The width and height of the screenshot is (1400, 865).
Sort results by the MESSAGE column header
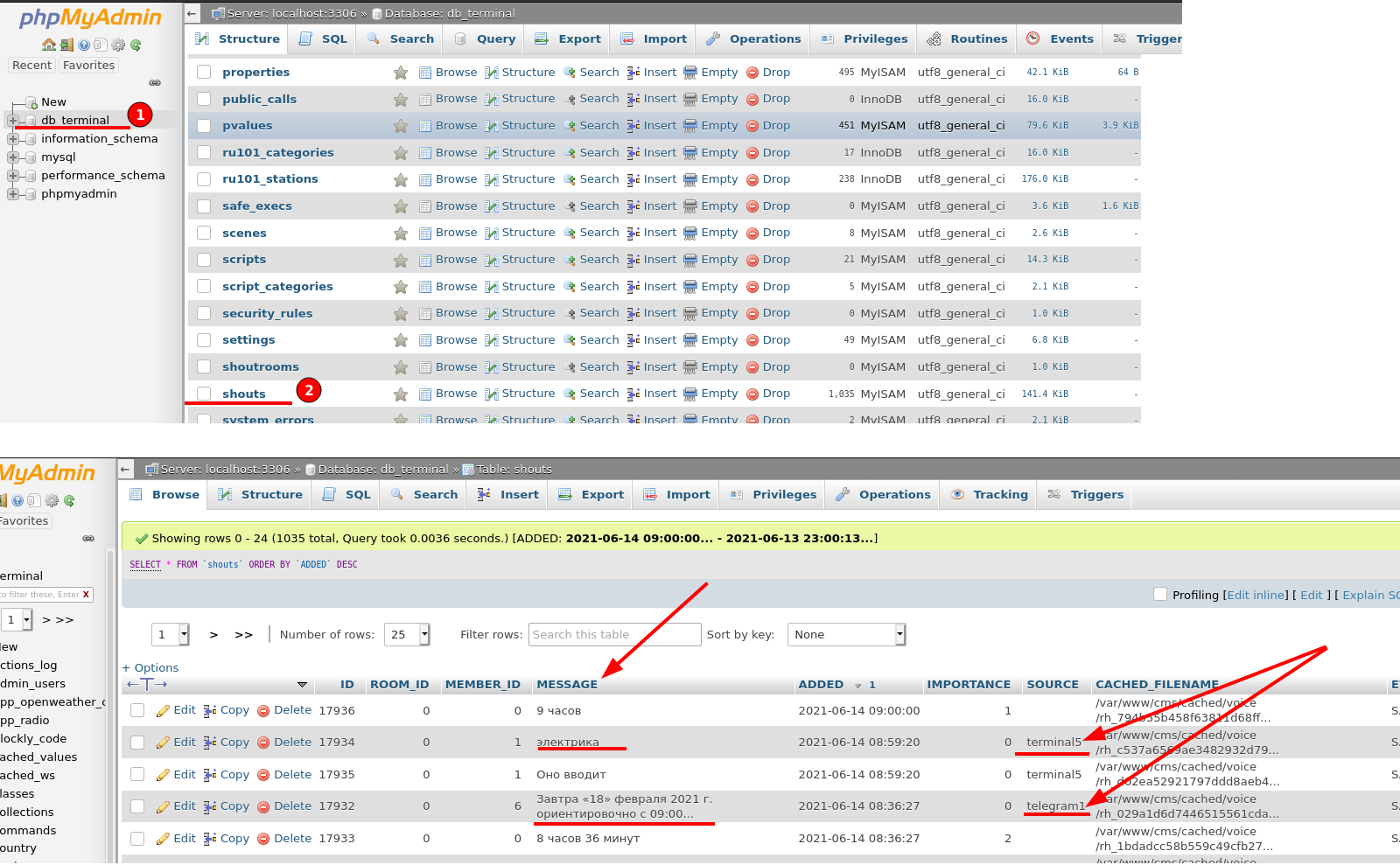coord(567,685)
